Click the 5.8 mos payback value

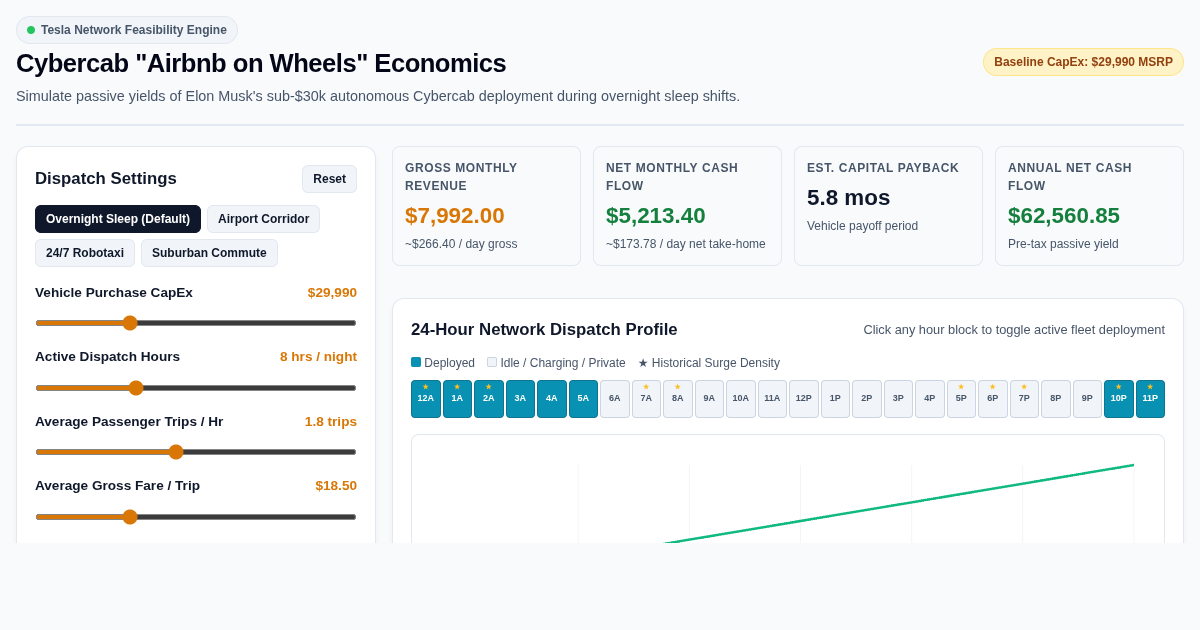(x=848, y=198)
